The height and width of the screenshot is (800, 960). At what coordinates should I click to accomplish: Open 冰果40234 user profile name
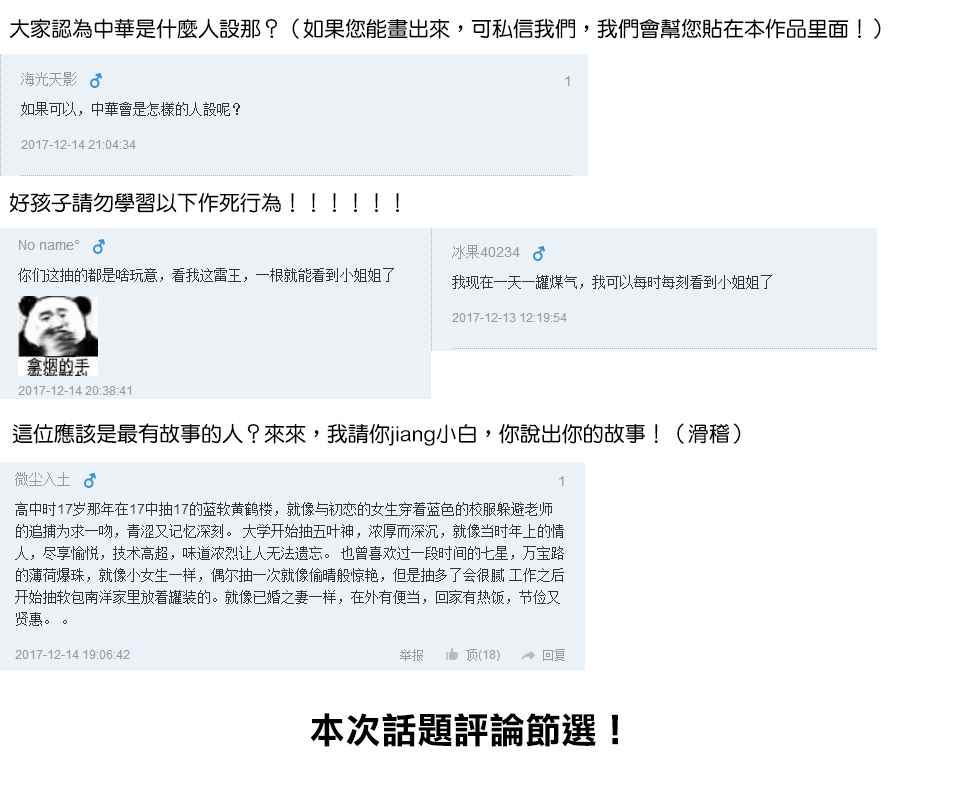pos(486,252)
